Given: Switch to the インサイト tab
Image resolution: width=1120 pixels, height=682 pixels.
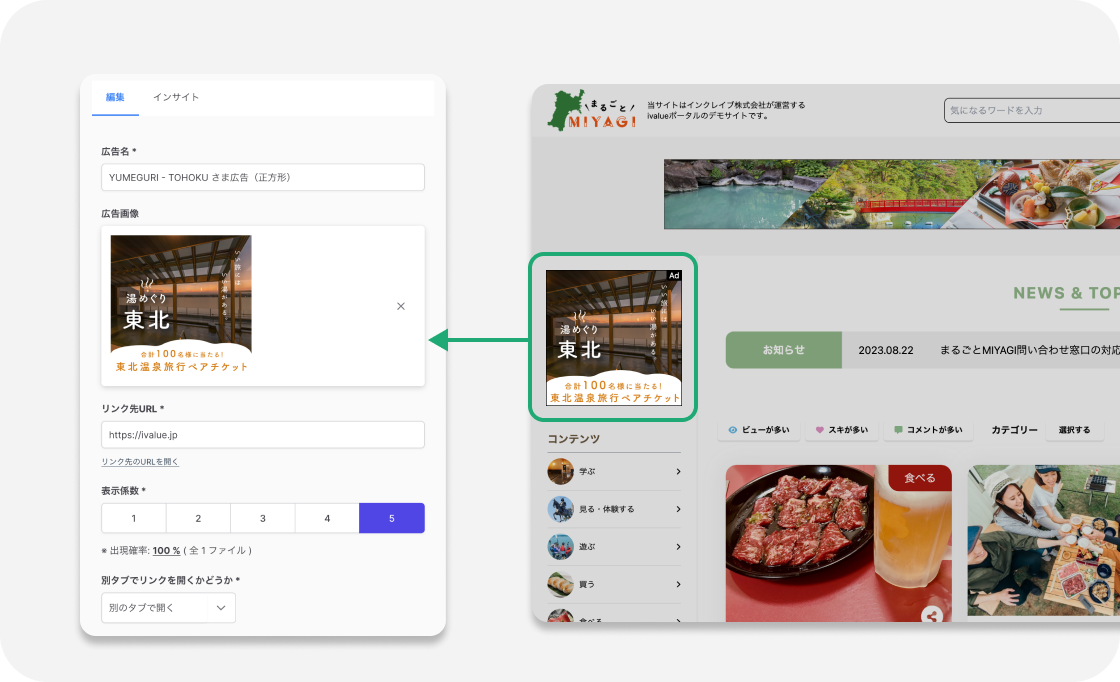Looking at the screenshot, I should click(x=176, y=97).
